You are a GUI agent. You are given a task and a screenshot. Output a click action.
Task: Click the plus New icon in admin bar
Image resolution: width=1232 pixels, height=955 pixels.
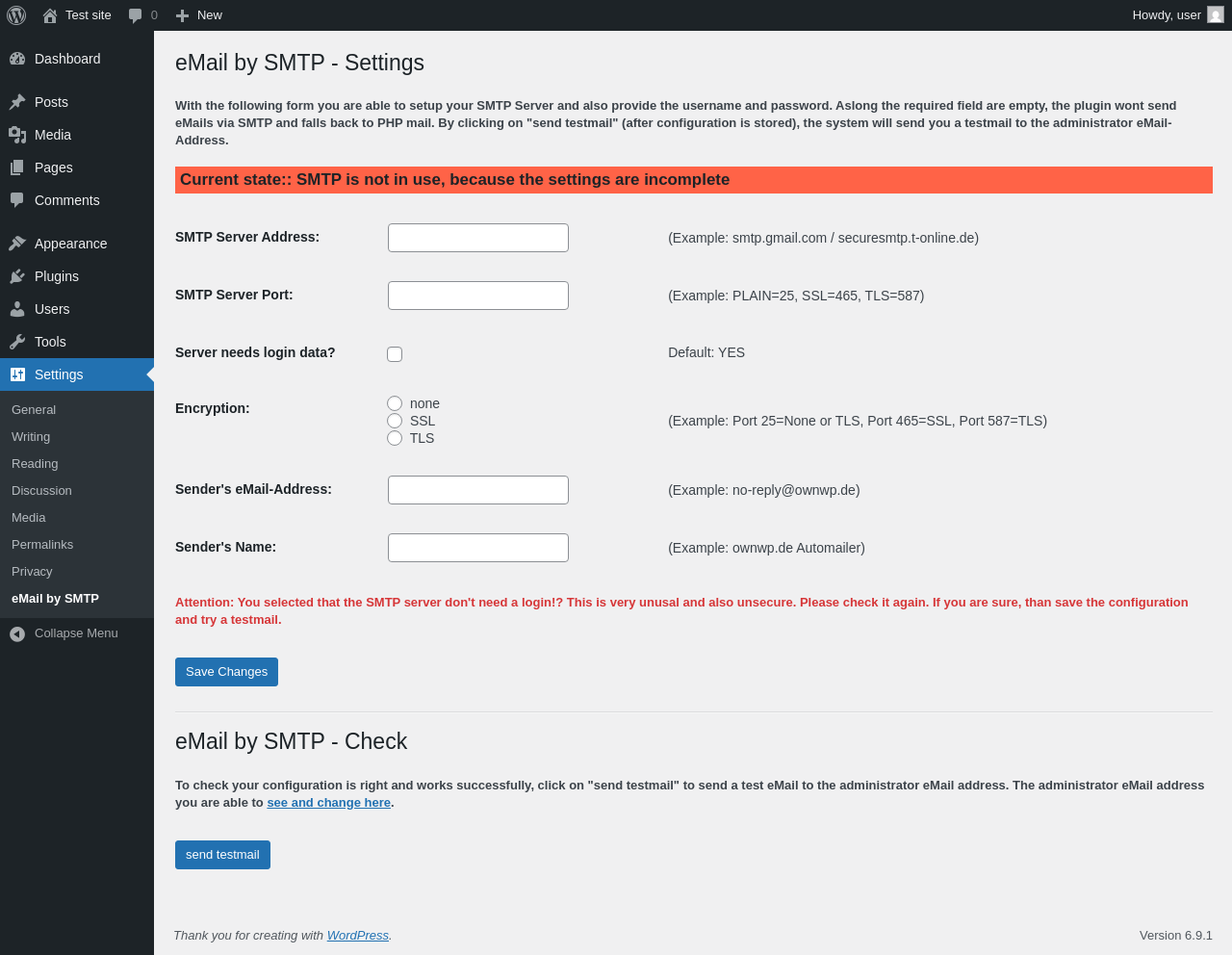tap(182, 15)
